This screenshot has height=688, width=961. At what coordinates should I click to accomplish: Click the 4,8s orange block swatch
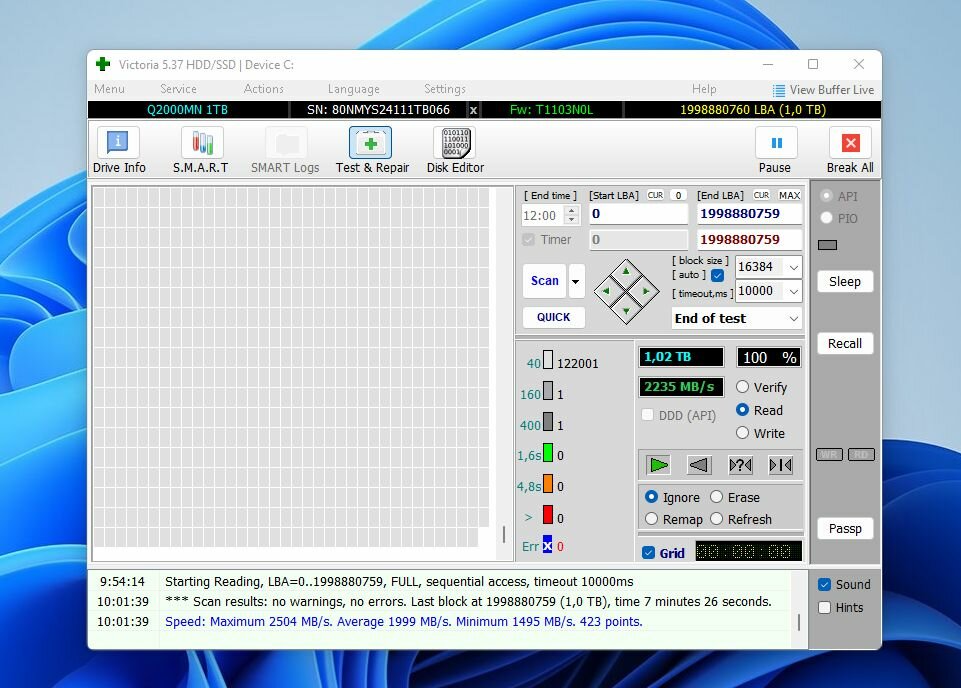coord(548,484)
